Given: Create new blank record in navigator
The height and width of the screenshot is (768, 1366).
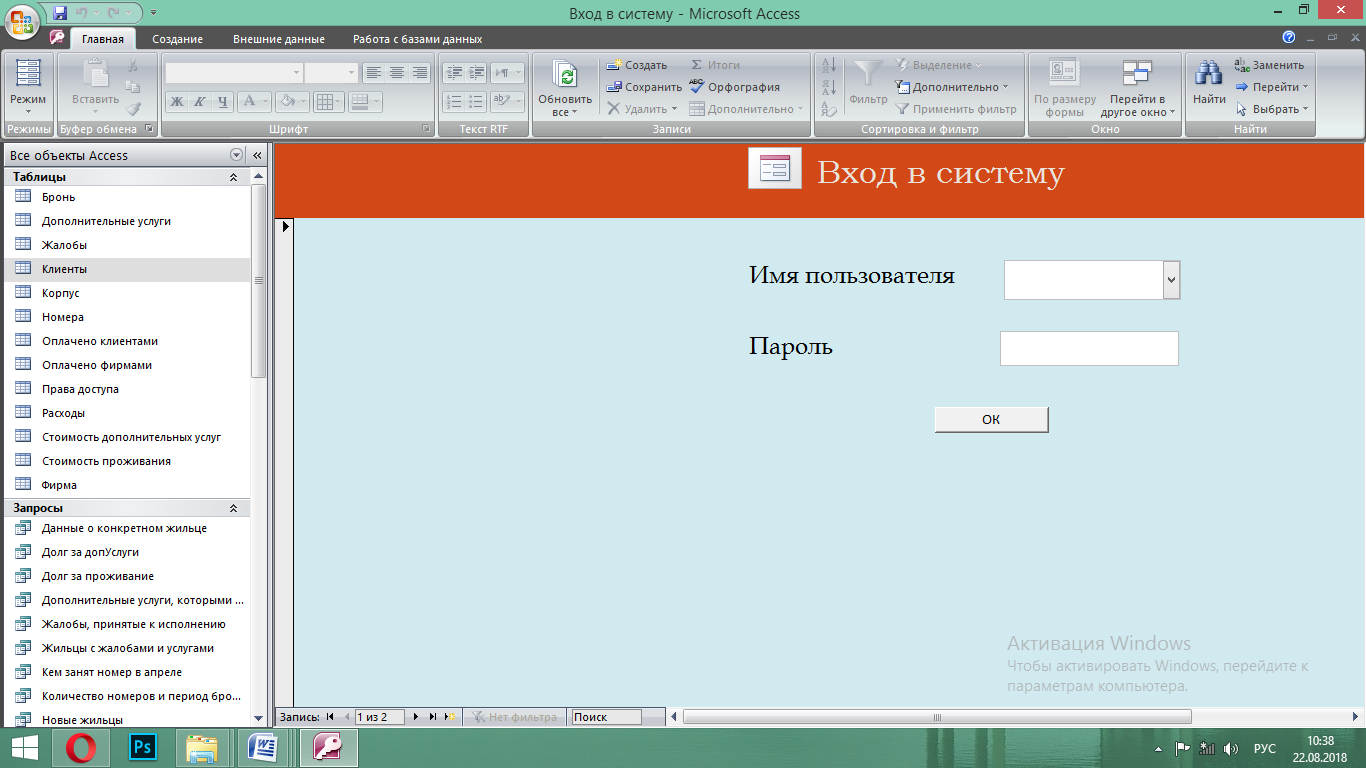Looking at the screenshot, I should coord(449,717).
